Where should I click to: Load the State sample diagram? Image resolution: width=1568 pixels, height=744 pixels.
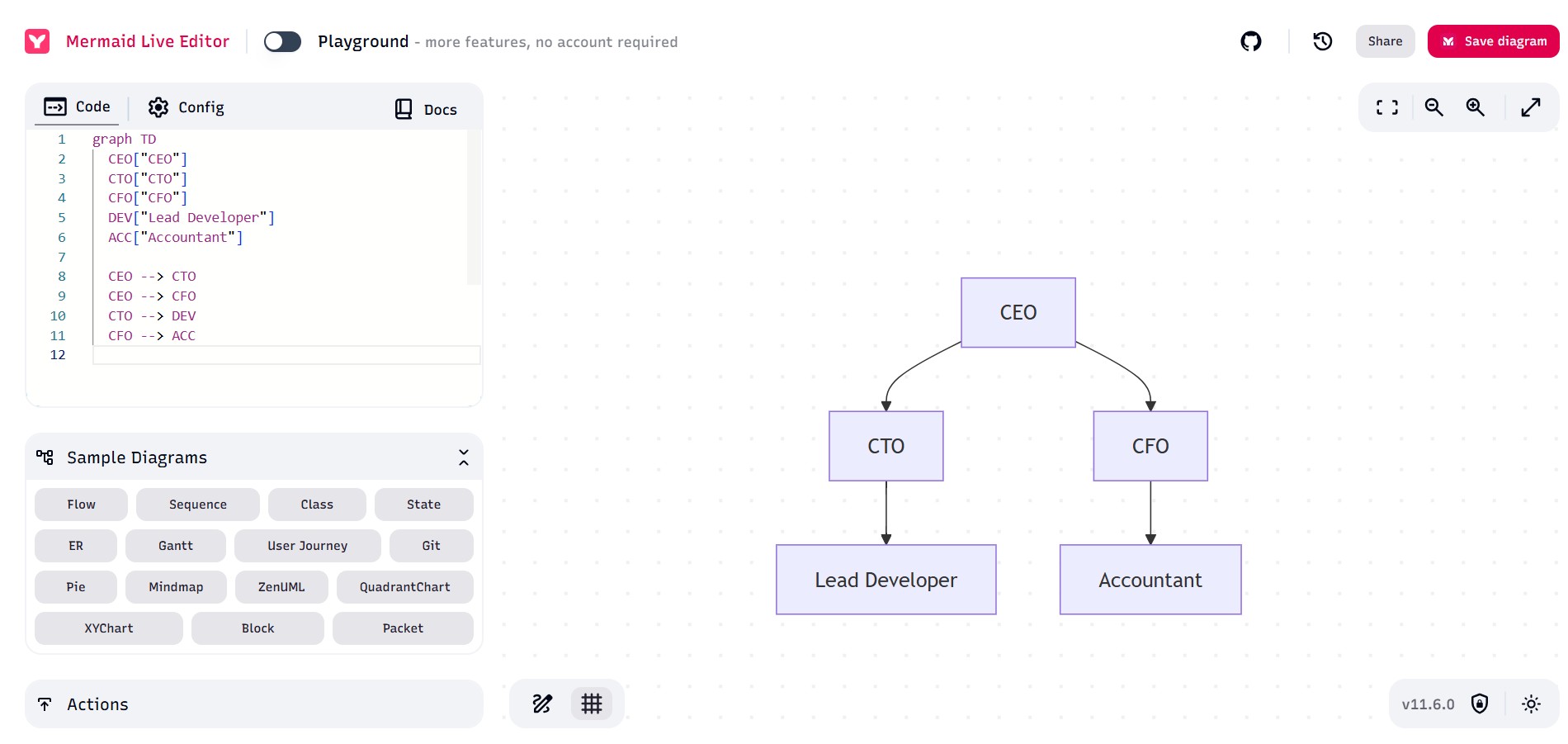point(424,505)
